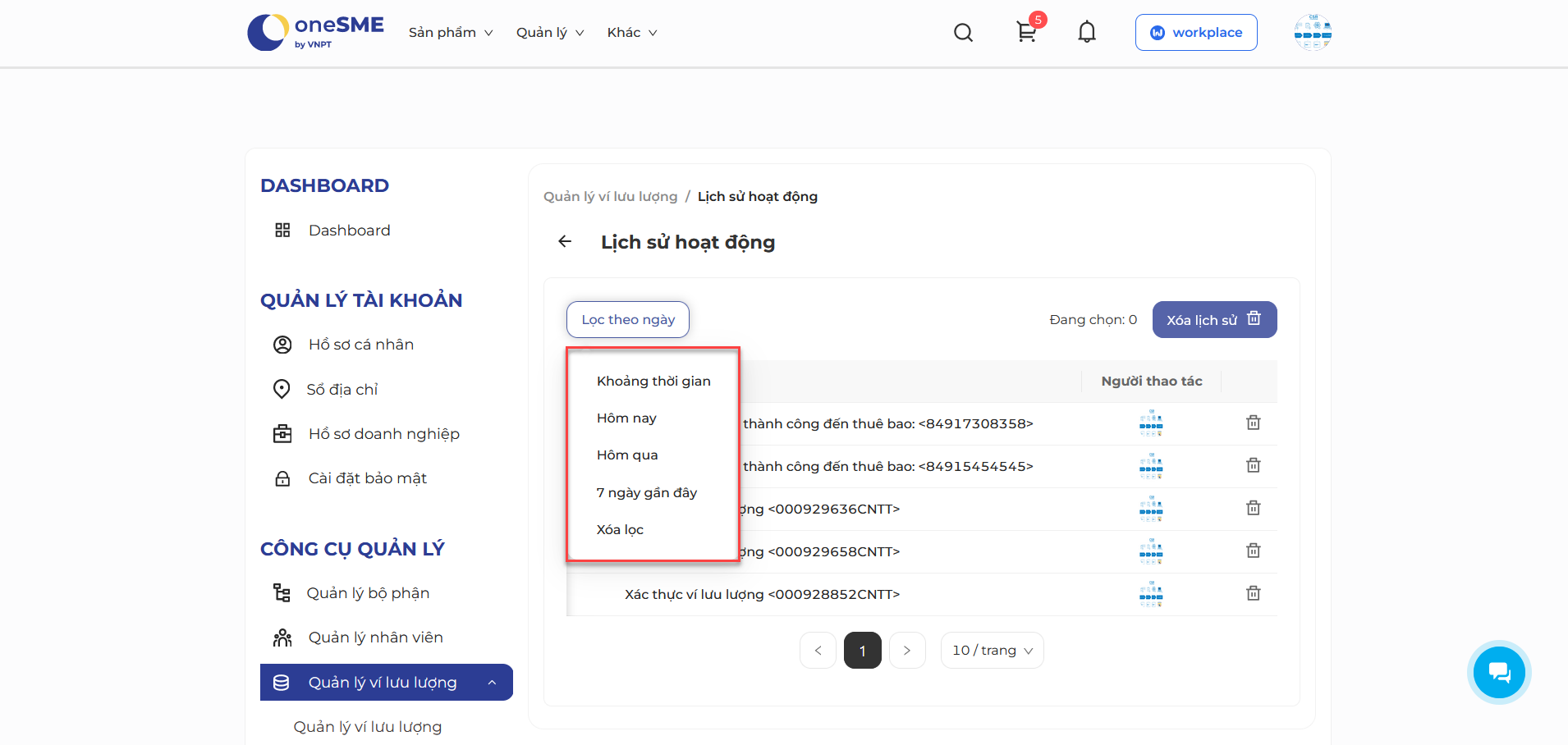
Task: Click Người thao tác column header
Action: pos(1151,381)
